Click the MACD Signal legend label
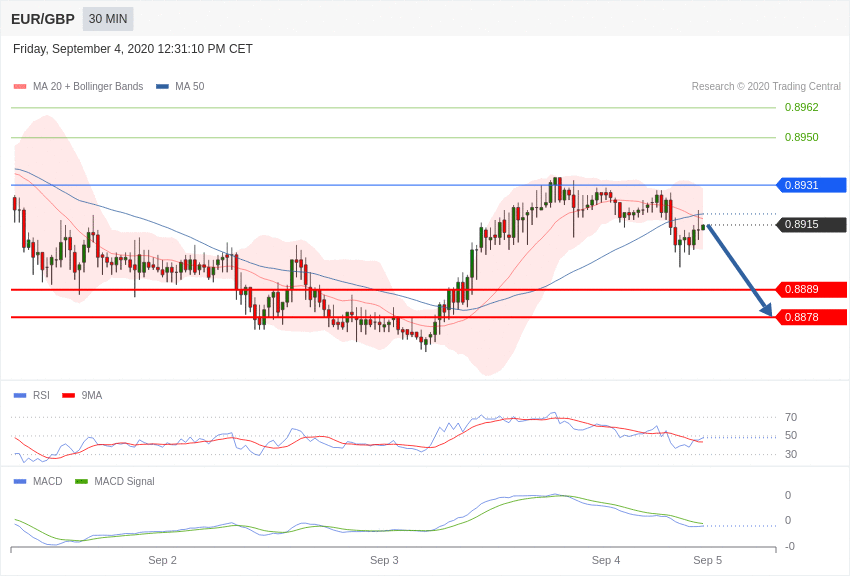This screenshot has width=850, height=576. [x=124, y=481]
